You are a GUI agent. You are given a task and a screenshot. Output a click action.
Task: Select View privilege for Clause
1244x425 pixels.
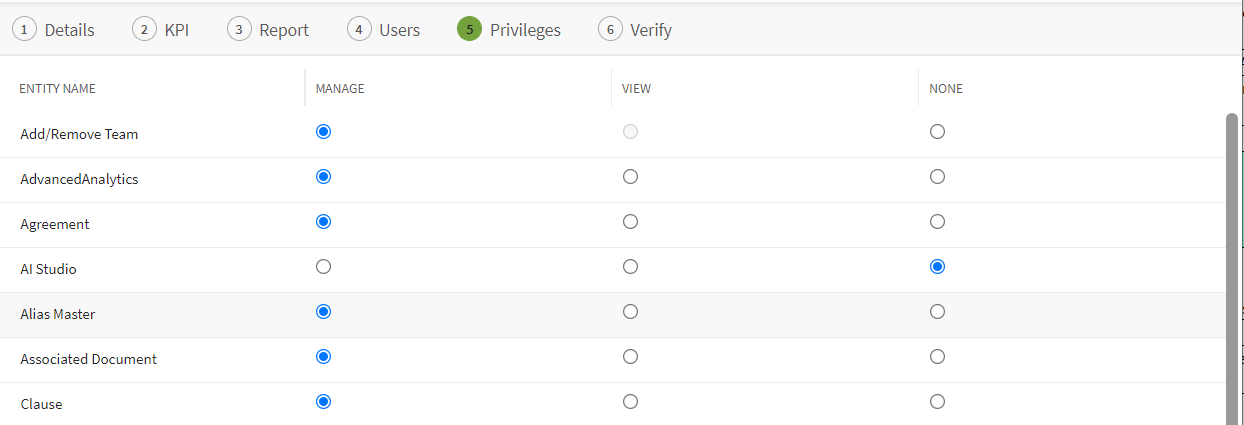pyautogui.click(x=630, y=402)
